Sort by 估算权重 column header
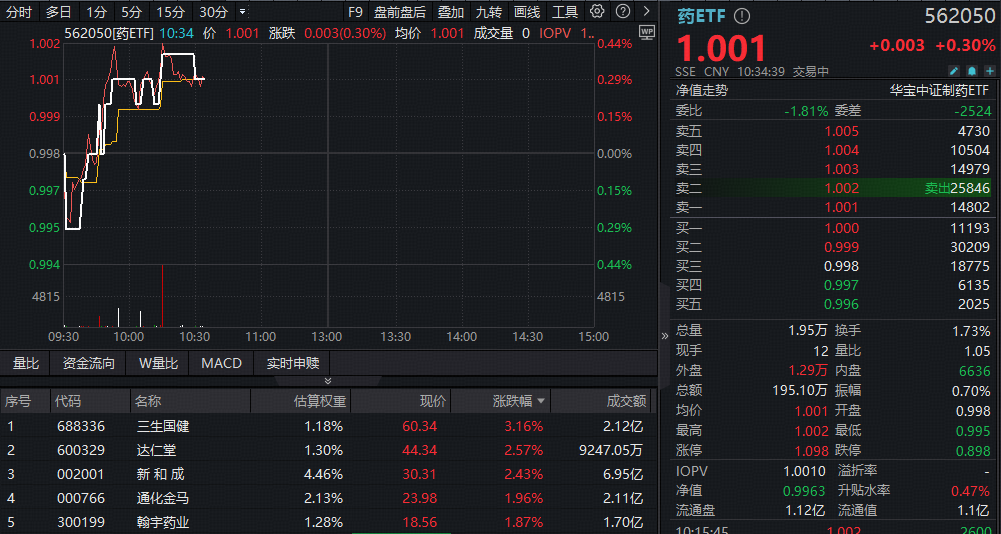This screenshot has width=1001, height=534. (x=319, y=401)
